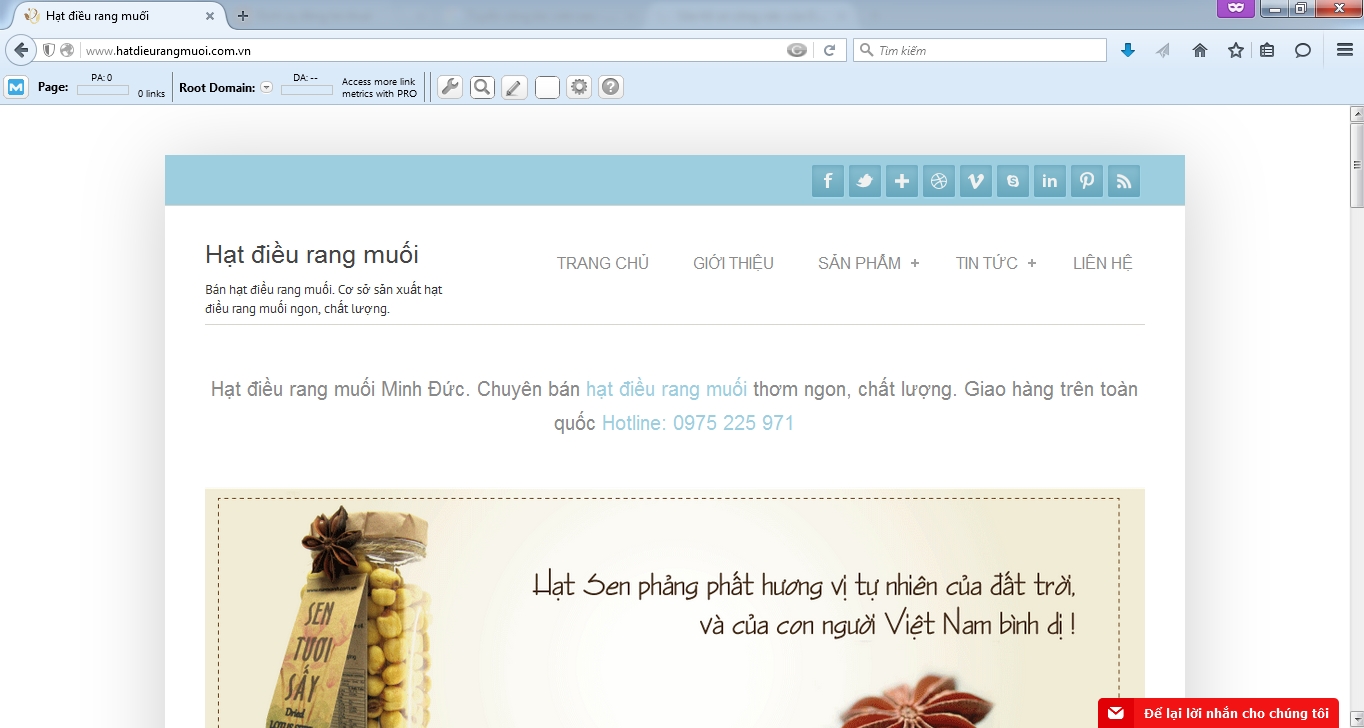Open MozBar gear settings
1364x728 pixels.
(579, 87)
